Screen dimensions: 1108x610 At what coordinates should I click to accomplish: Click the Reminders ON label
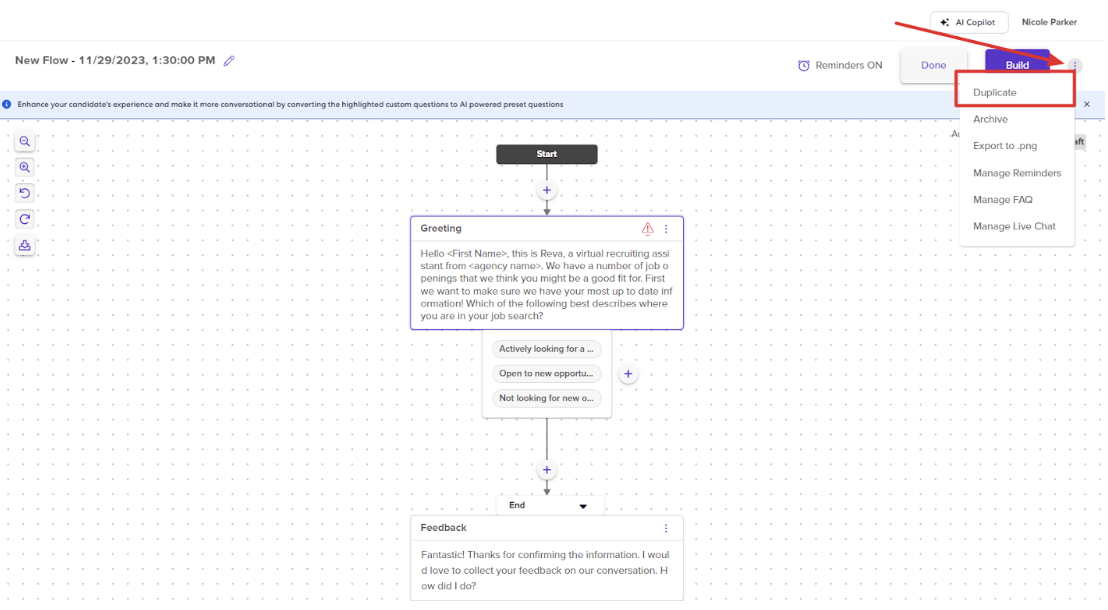(x=849, y=65)
